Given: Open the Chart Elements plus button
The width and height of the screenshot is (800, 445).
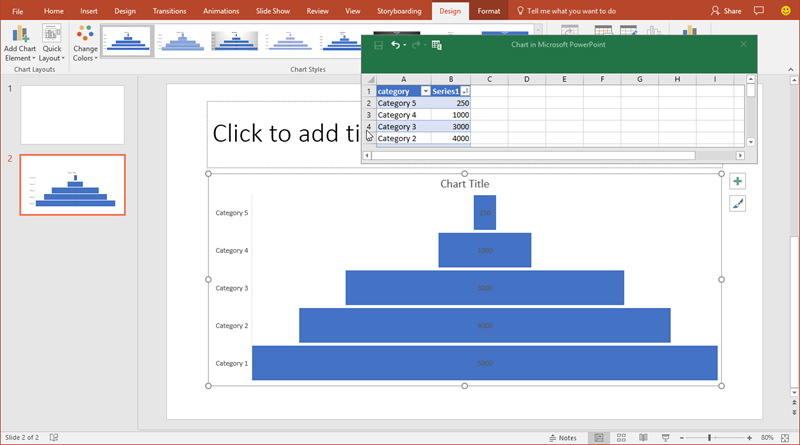Looking at the screenshot, I should coord(737,181).
